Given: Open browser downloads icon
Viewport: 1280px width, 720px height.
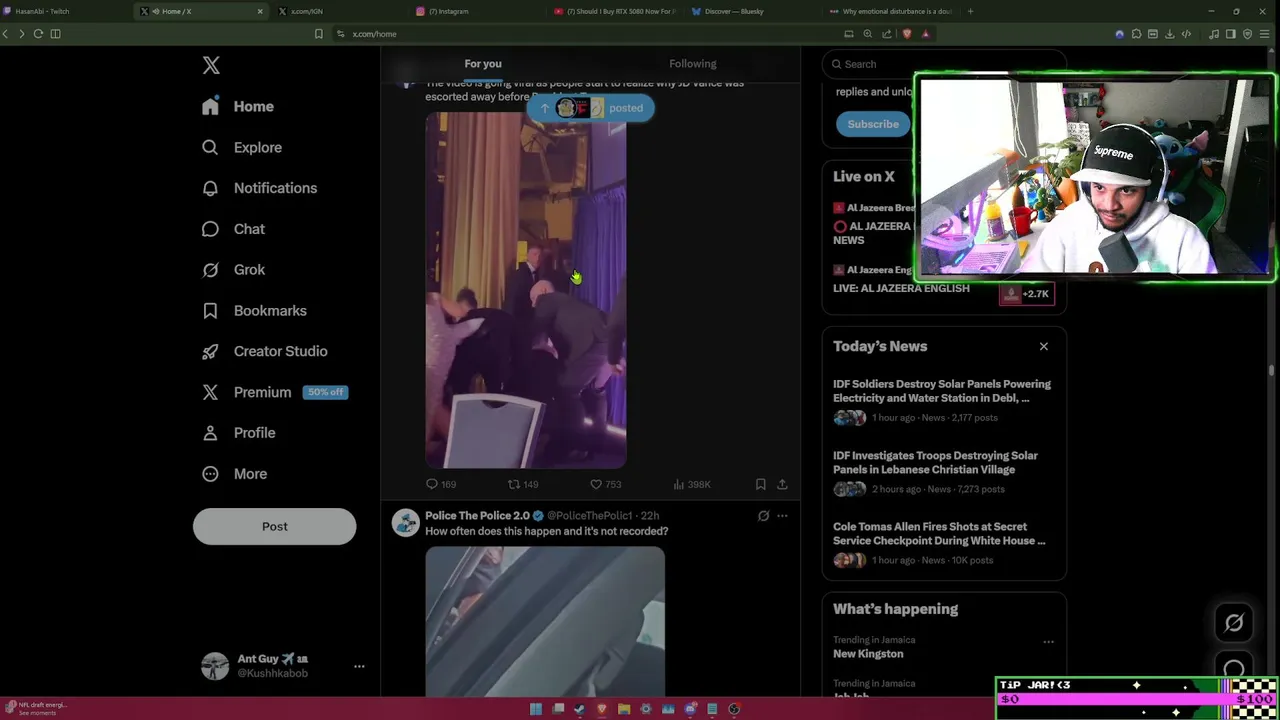Looking at the screenshot, I should click(1169, 34).
